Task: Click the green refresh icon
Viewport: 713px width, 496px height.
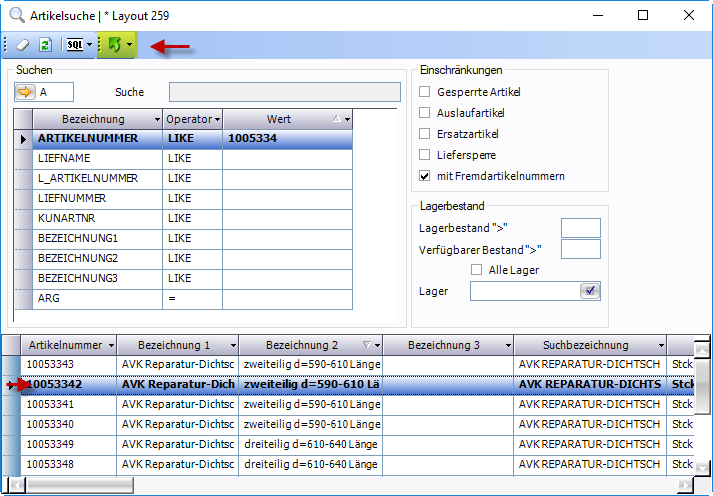Action: pyautogui.click(x=45, y=45)
